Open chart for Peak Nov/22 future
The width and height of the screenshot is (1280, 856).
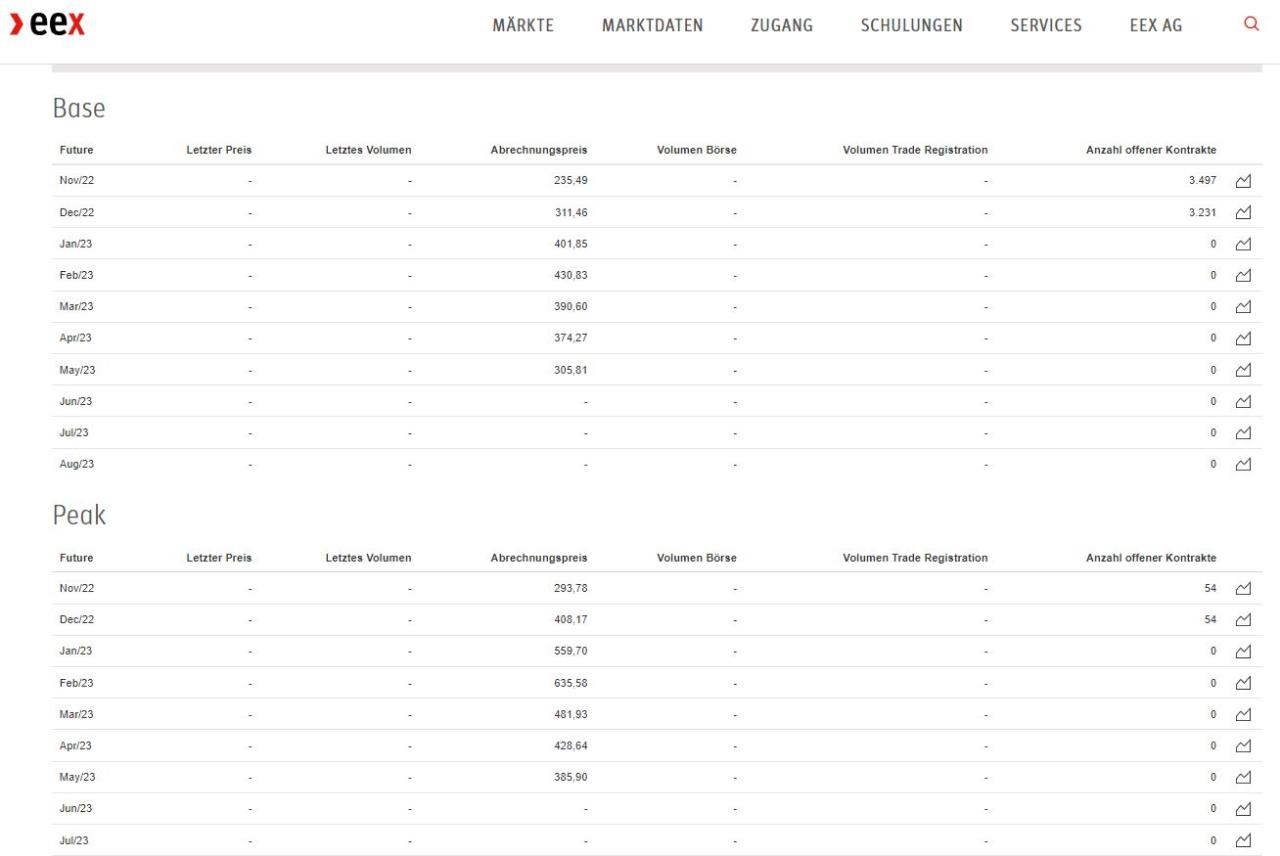click(1243, 589)
